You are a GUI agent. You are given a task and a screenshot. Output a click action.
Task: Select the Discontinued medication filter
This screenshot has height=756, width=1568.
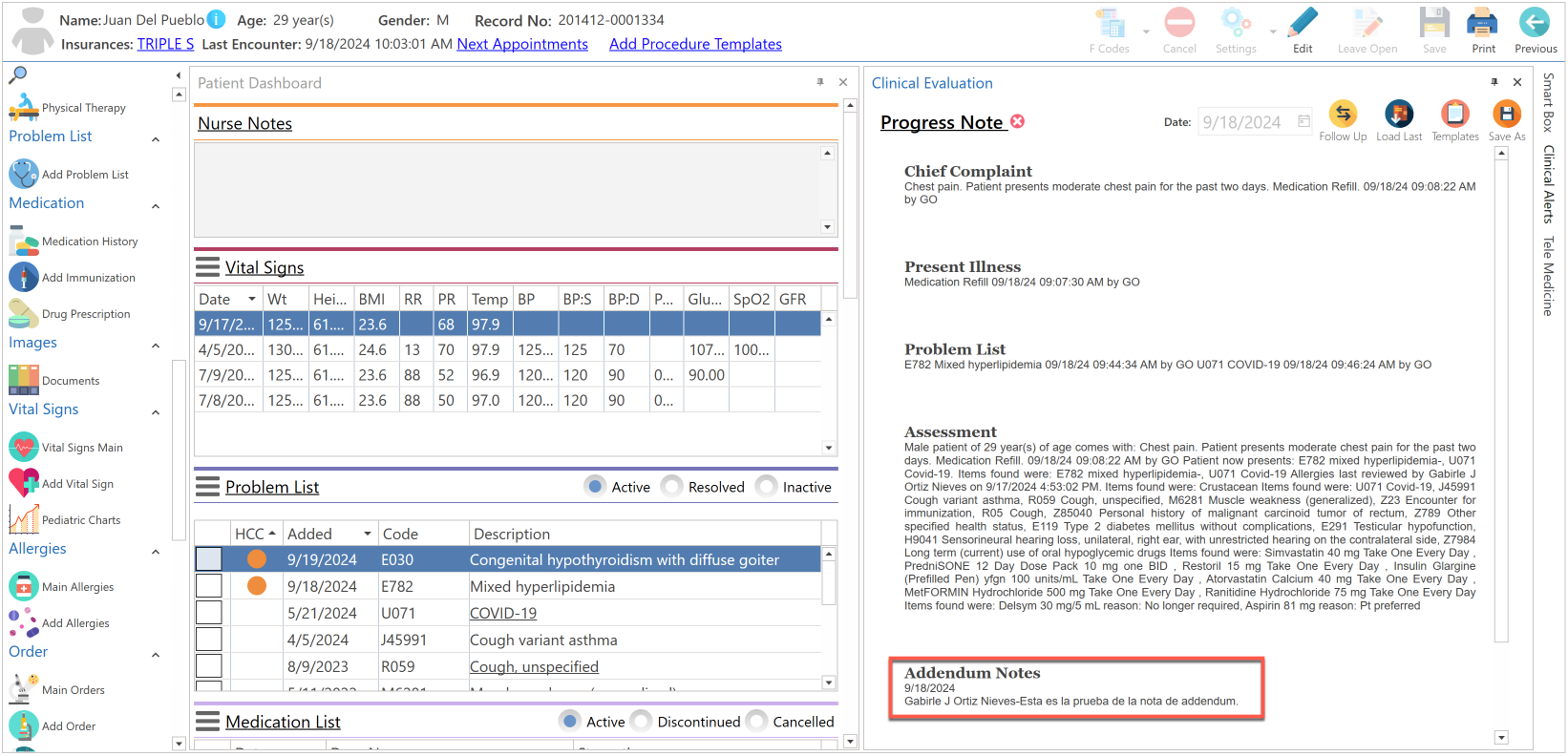tap(642, 721)
